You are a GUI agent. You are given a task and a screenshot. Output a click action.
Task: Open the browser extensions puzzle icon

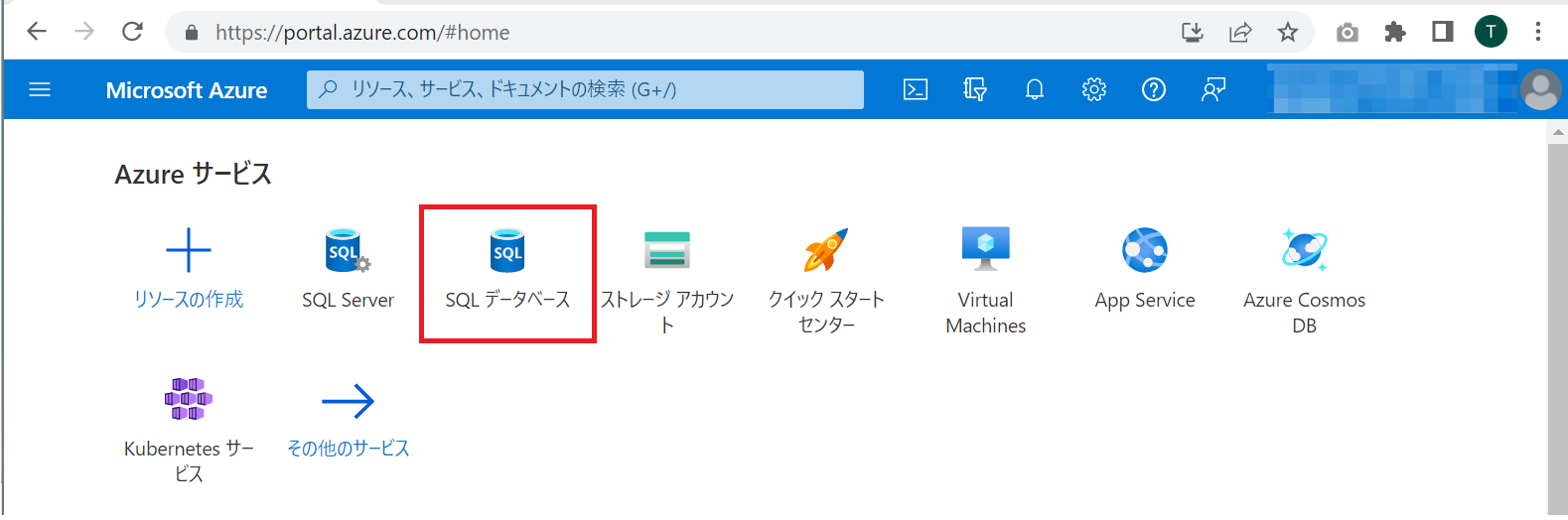click(1395, 33)
